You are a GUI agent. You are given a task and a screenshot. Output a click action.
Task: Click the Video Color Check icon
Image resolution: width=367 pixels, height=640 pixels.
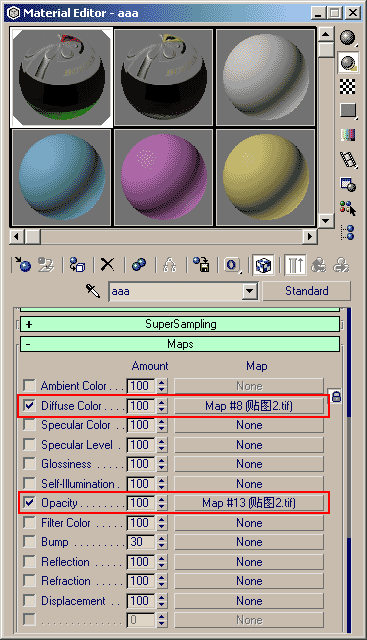(x=348, y=135)
